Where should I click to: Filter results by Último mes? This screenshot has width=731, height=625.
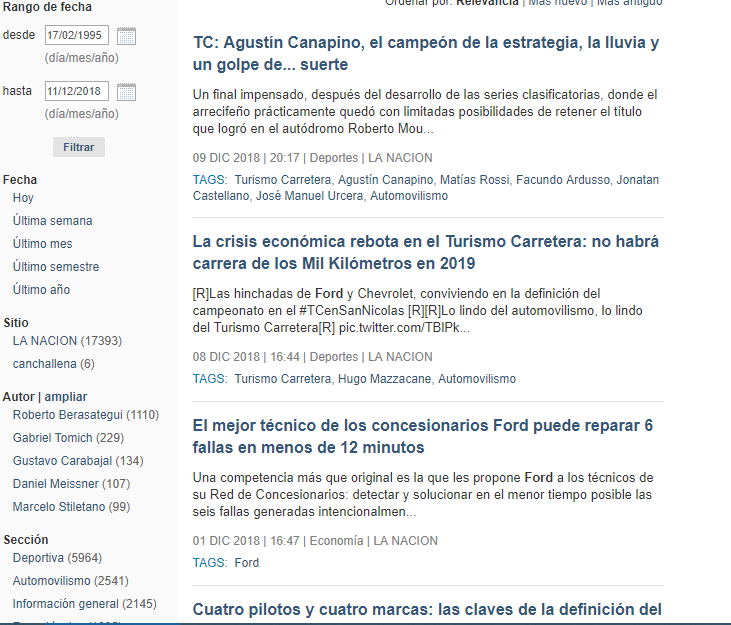click(x=42, y=244)
